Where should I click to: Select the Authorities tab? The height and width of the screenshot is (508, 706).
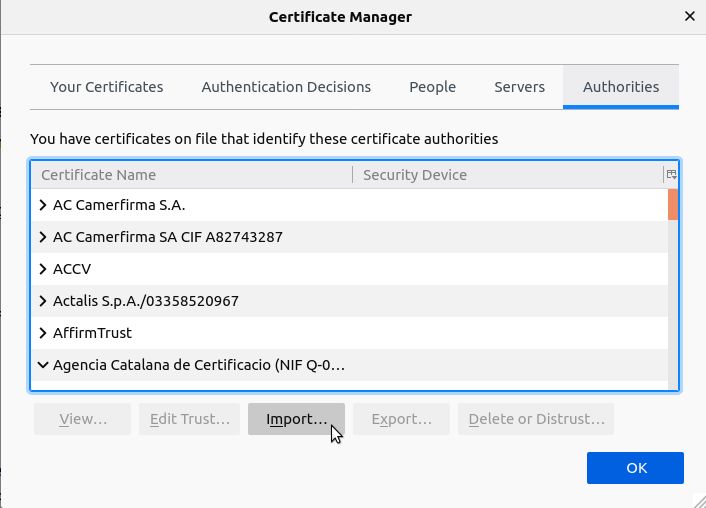pos(620,87)
